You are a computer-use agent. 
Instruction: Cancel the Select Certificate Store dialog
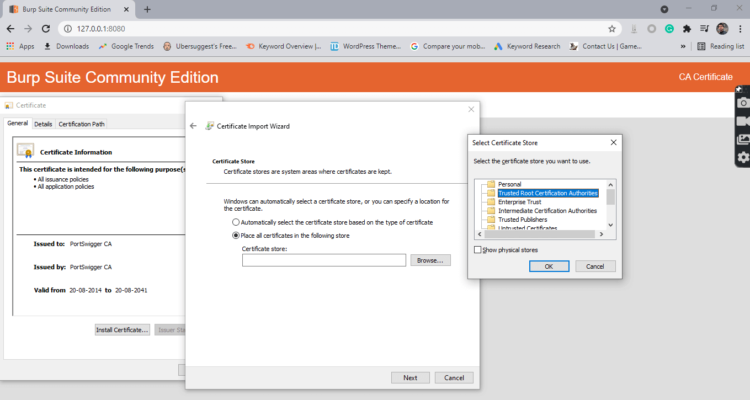[x=595, y=267]
